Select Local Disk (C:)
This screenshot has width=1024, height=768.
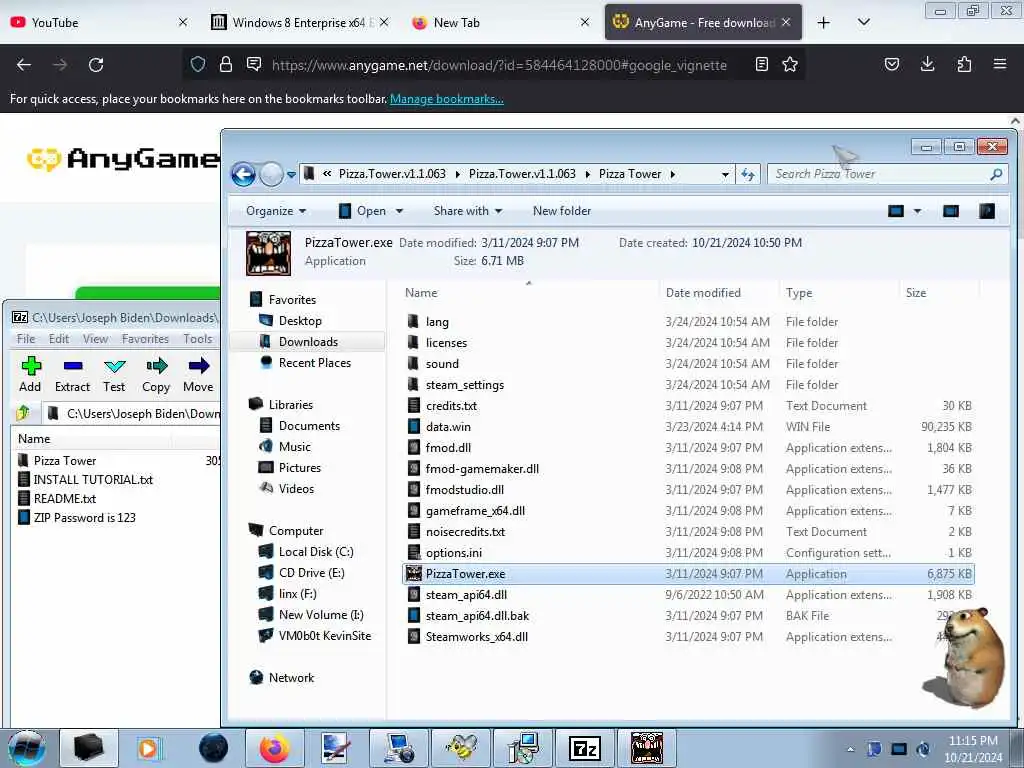pos(316,552)
